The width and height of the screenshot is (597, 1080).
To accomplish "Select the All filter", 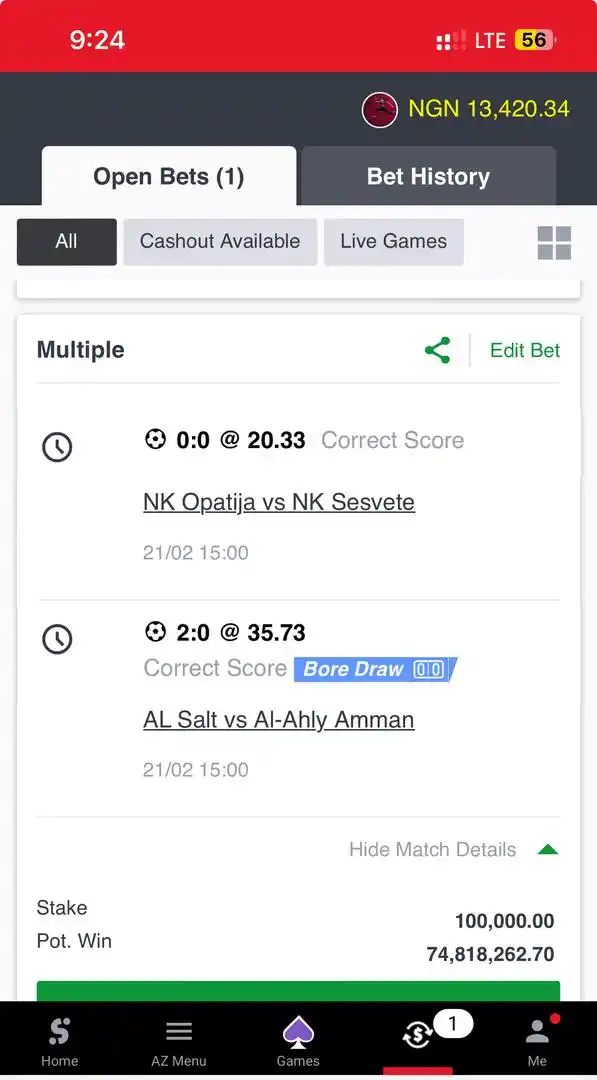I will 67,242.
